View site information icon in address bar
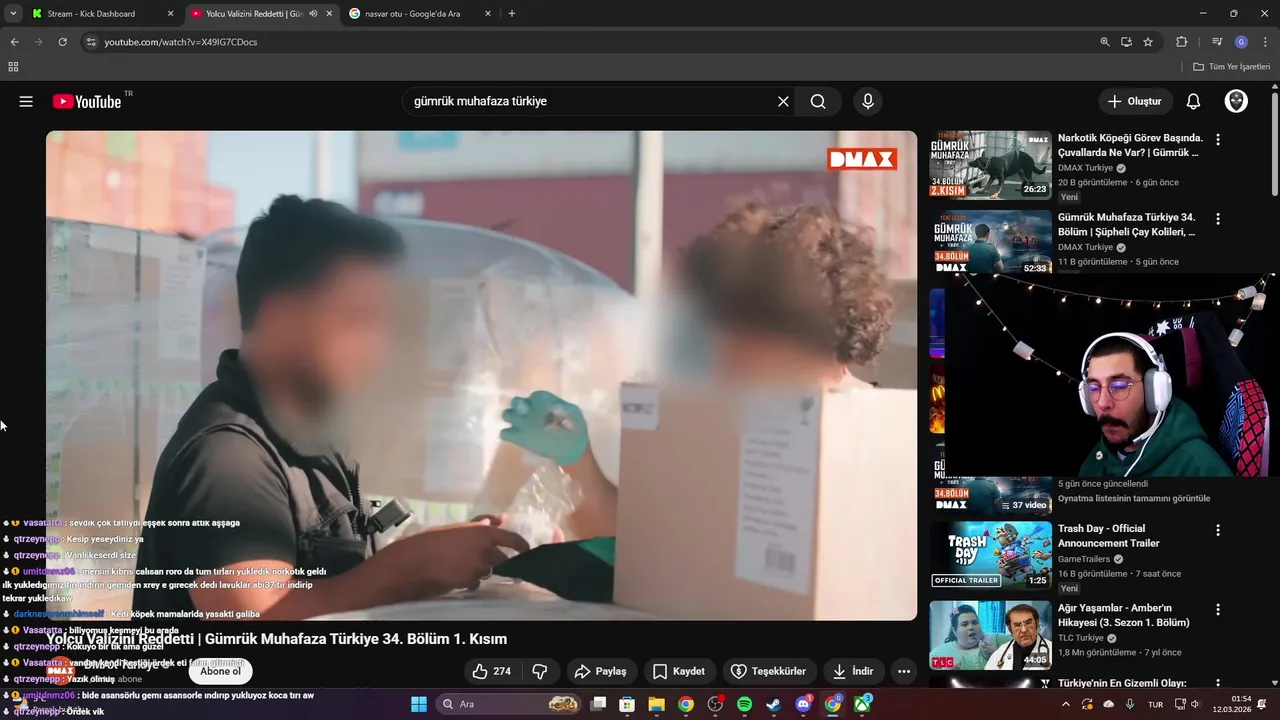The image size is (1280, 720). click(91, 42)
